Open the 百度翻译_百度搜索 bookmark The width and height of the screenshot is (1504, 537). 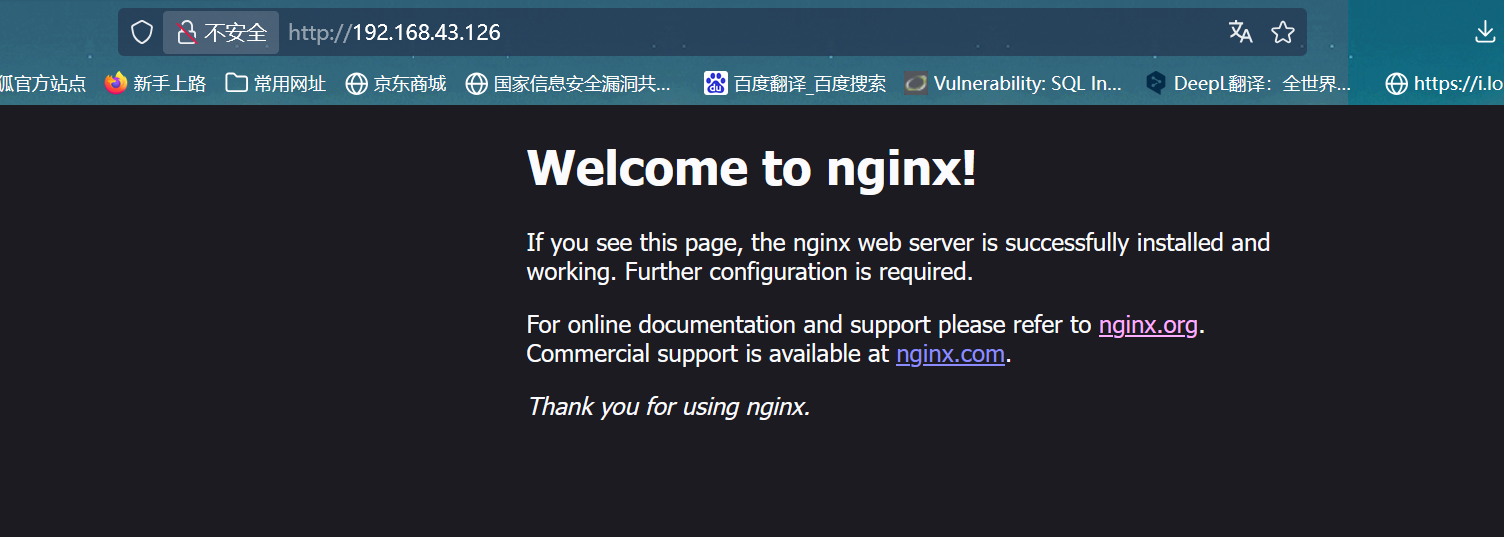[x=795, y=84]
